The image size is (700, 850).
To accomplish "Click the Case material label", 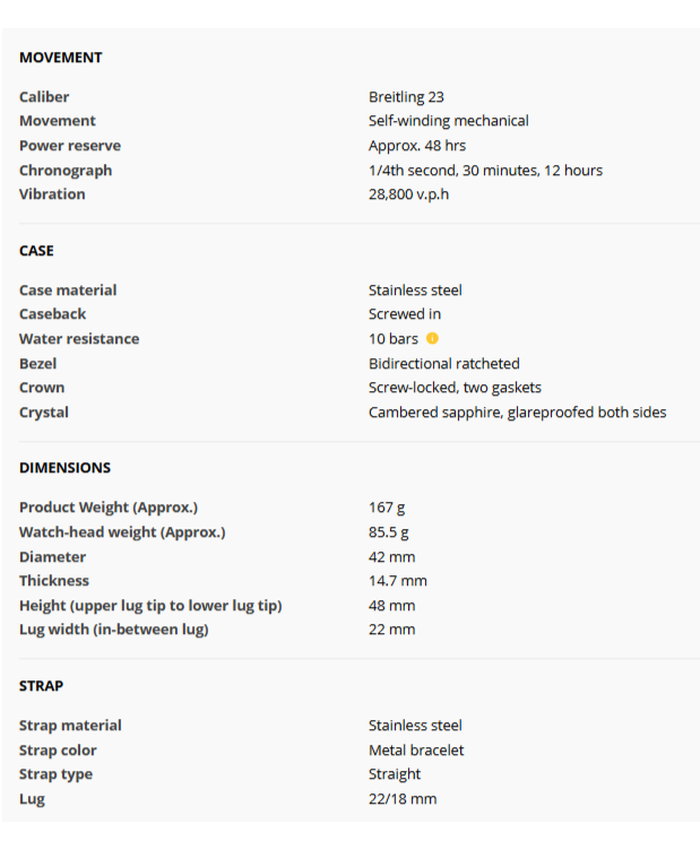I will point(68,290).
